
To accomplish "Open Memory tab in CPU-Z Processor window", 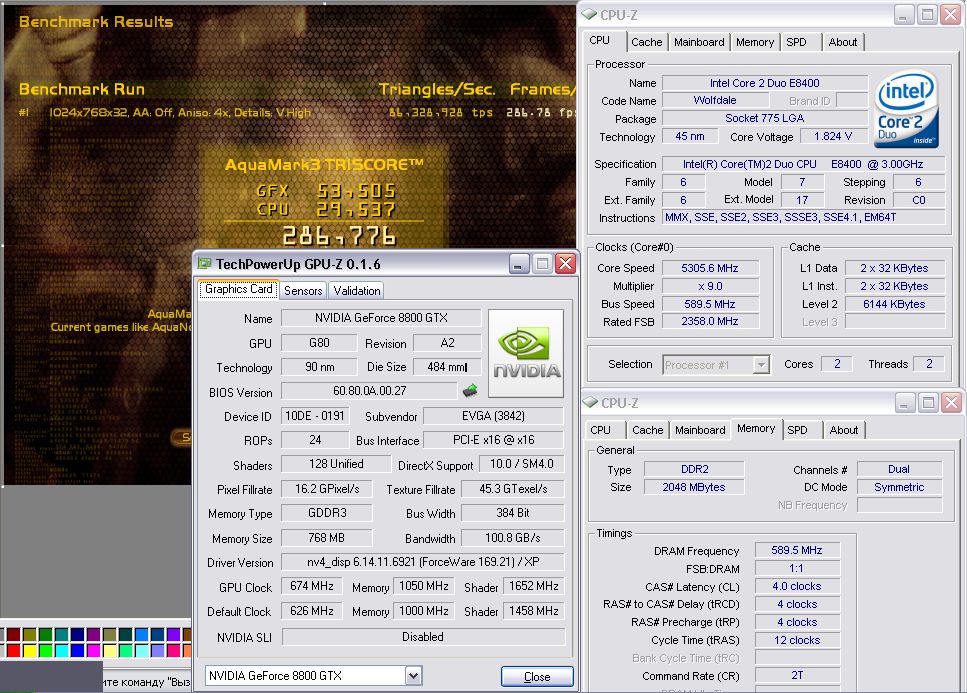I will tap(755, 42).
